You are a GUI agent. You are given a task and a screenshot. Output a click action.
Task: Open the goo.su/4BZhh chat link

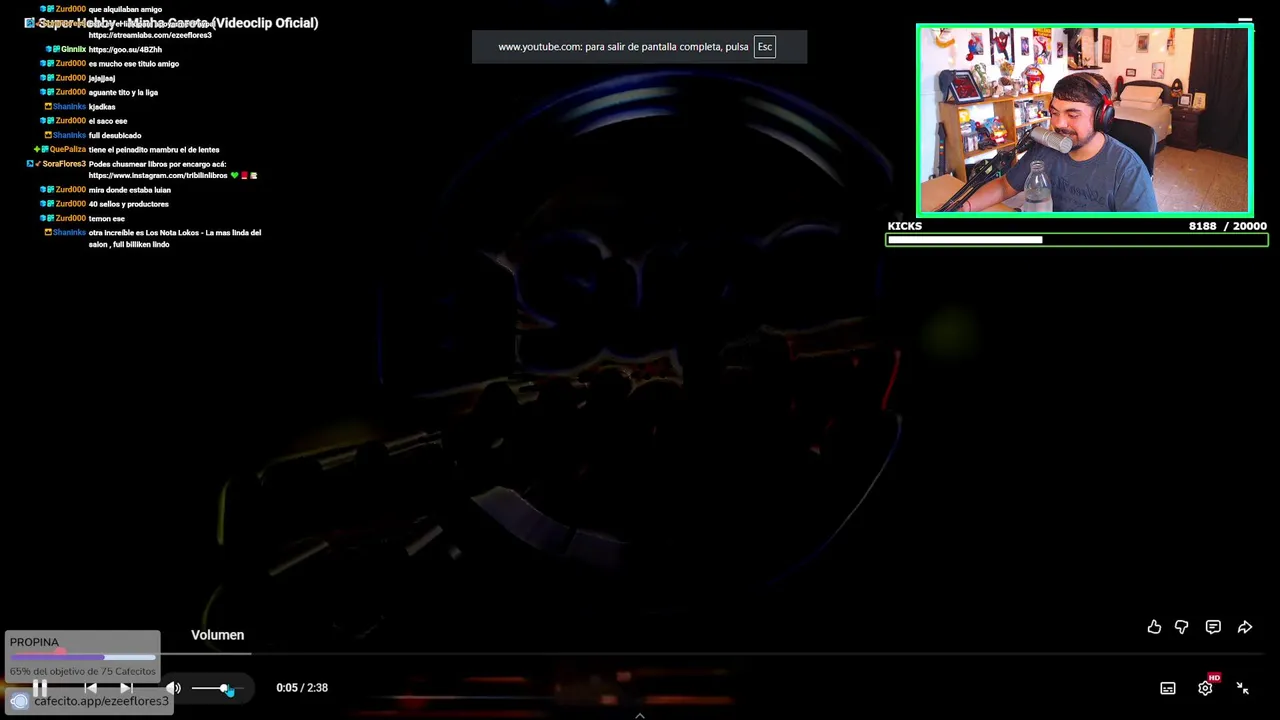(x=125, y=49)
